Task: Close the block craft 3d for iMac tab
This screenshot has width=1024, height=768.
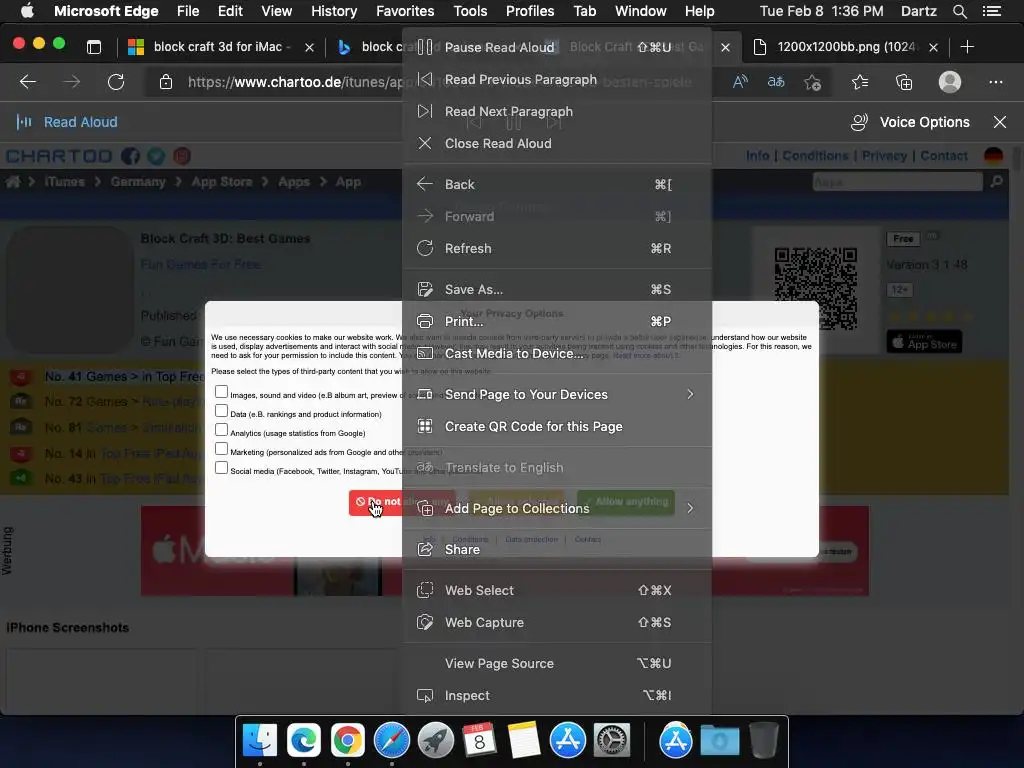Action: 310,47
